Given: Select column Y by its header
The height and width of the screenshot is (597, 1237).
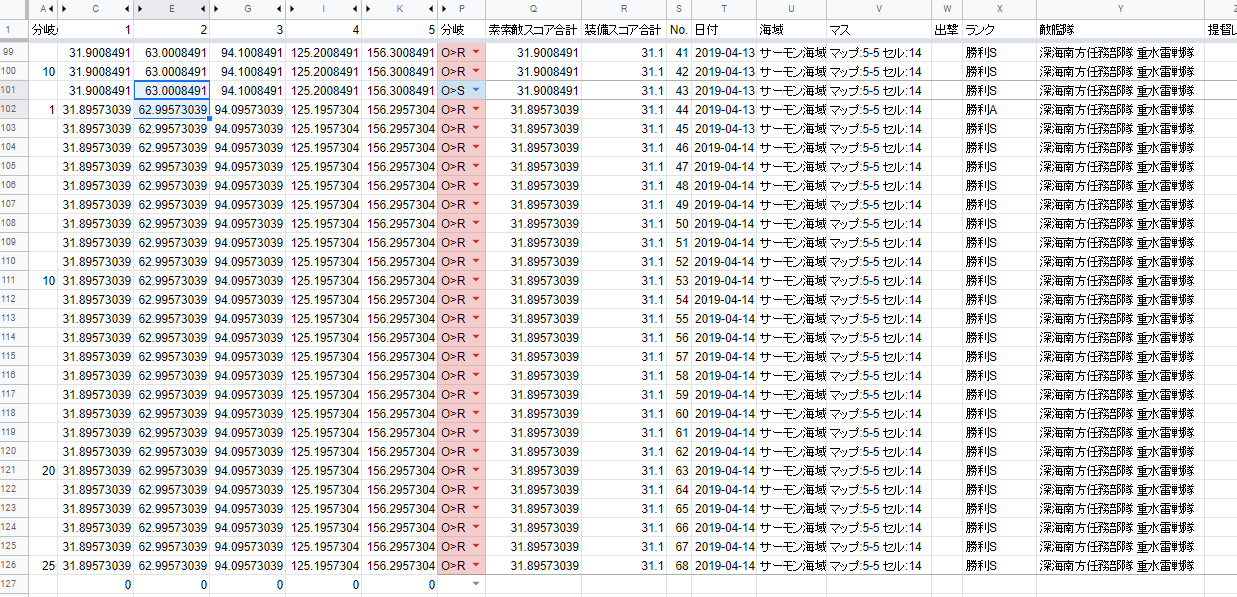Looking at the screenshot, I should tap(1120, 9).
